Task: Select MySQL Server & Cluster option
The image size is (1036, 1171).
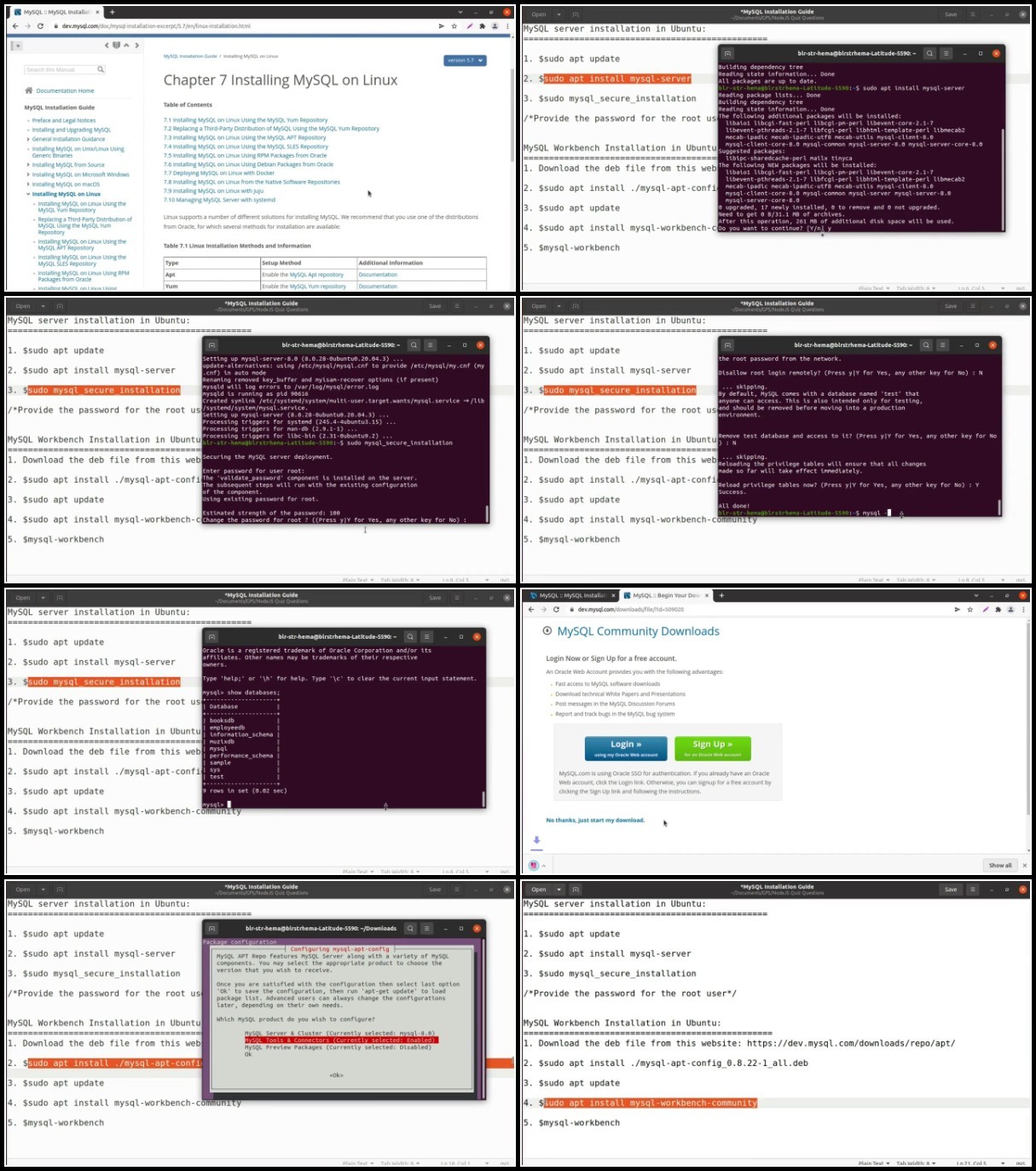Action: point(339,1033)
